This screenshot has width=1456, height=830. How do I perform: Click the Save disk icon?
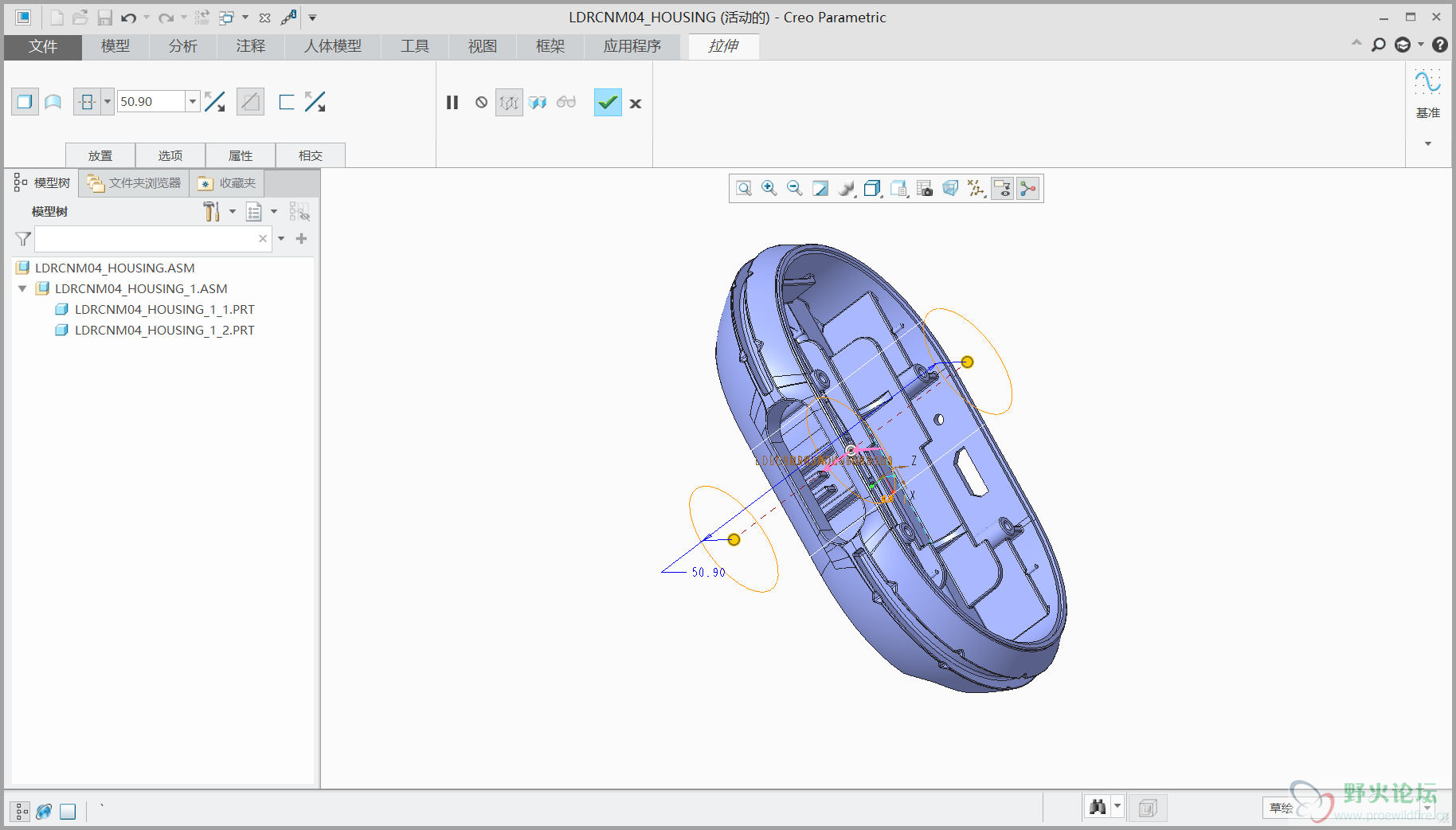coord(104,18)
